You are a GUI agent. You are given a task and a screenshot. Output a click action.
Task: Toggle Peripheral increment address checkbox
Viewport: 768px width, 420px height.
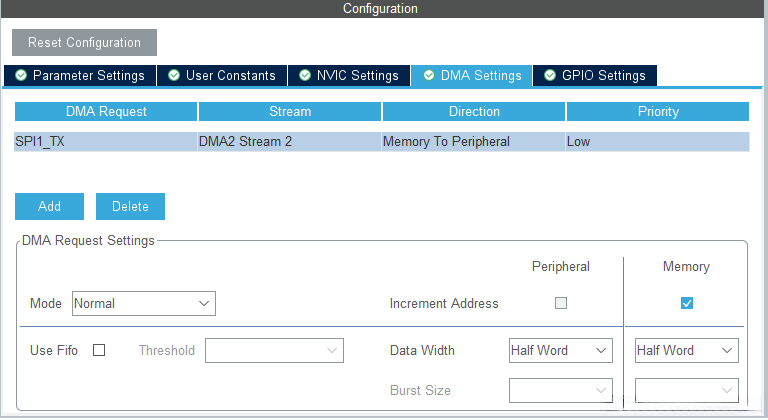(x=561, y=303)
